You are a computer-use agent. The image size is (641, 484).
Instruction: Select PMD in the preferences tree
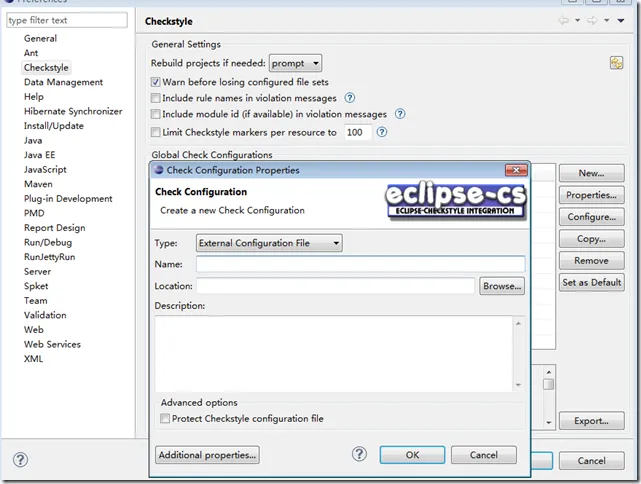[x=34, y=213]
